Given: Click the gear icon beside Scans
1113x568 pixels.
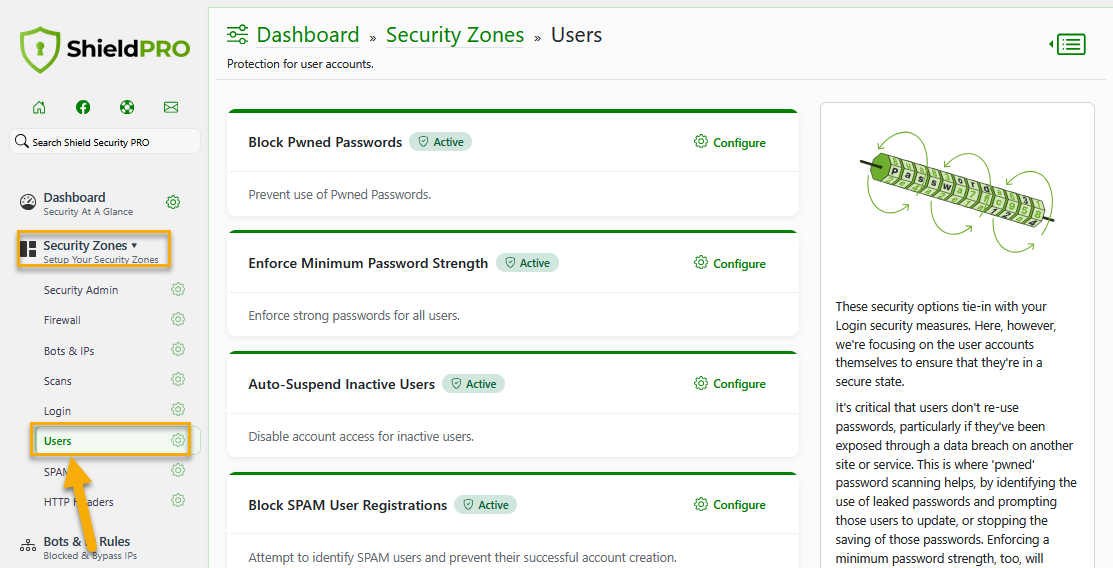Looking at the screenshot, I should (178, 380).
